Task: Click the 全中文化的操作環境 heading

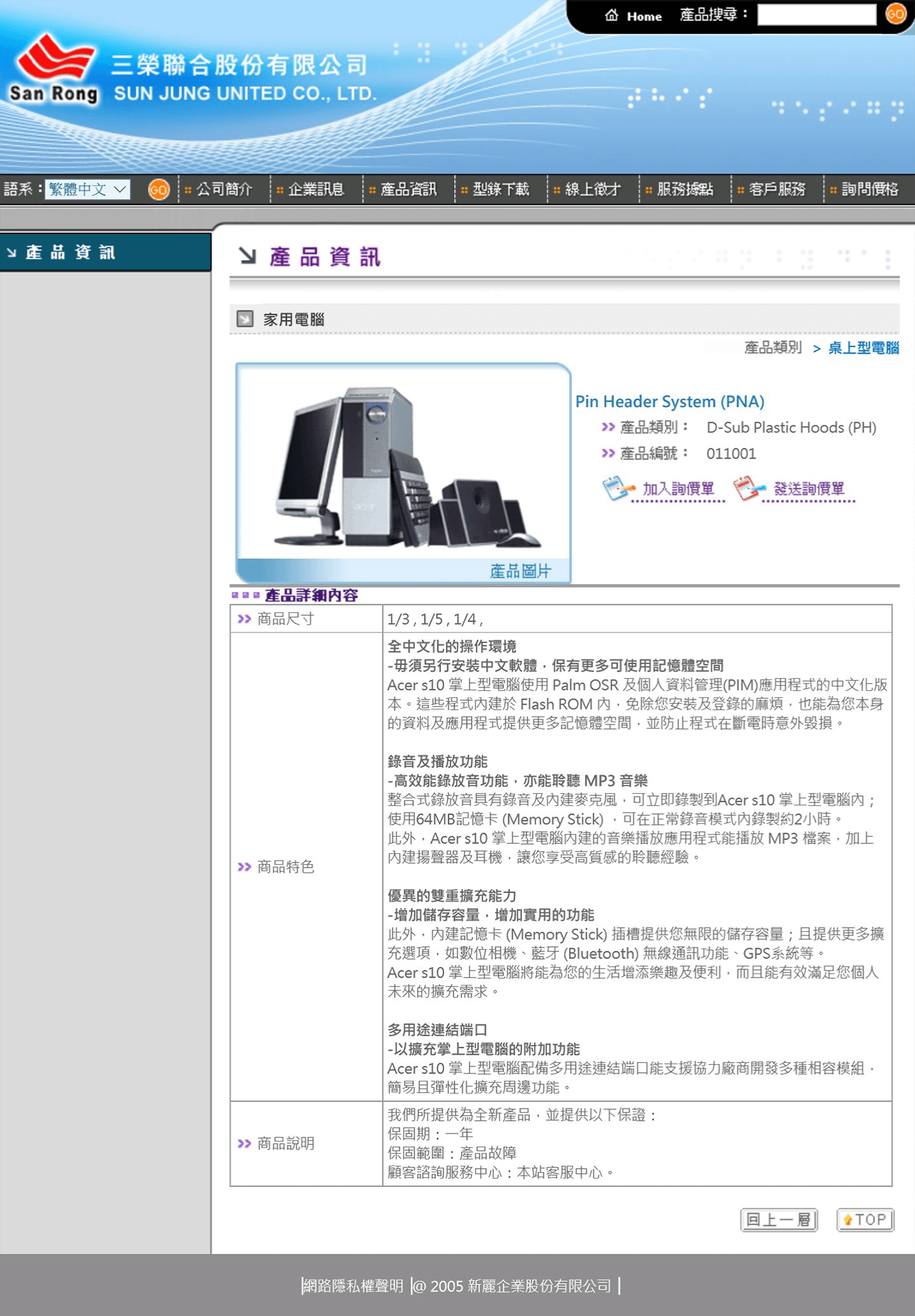Action: coord(452,647)
